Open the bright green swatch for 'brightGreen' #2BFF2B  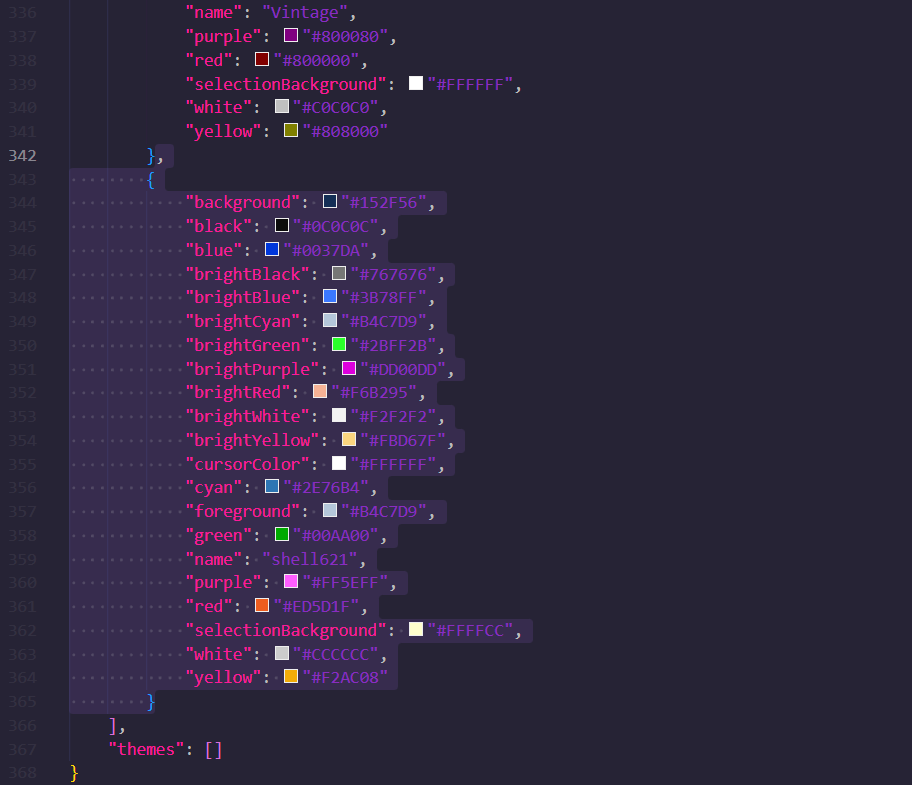338,344
